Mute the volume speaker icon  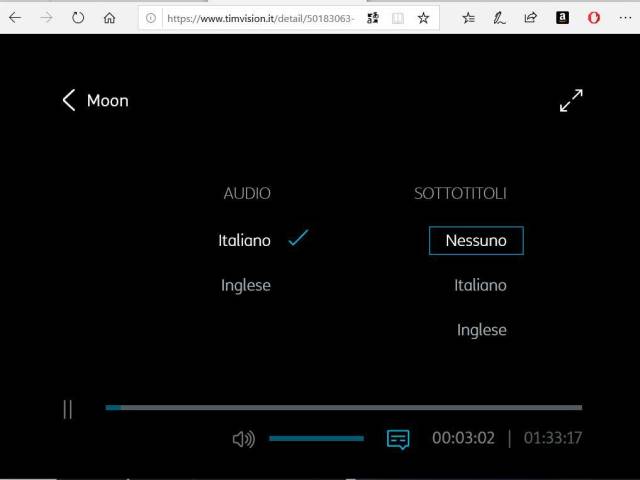coord(243,439)
